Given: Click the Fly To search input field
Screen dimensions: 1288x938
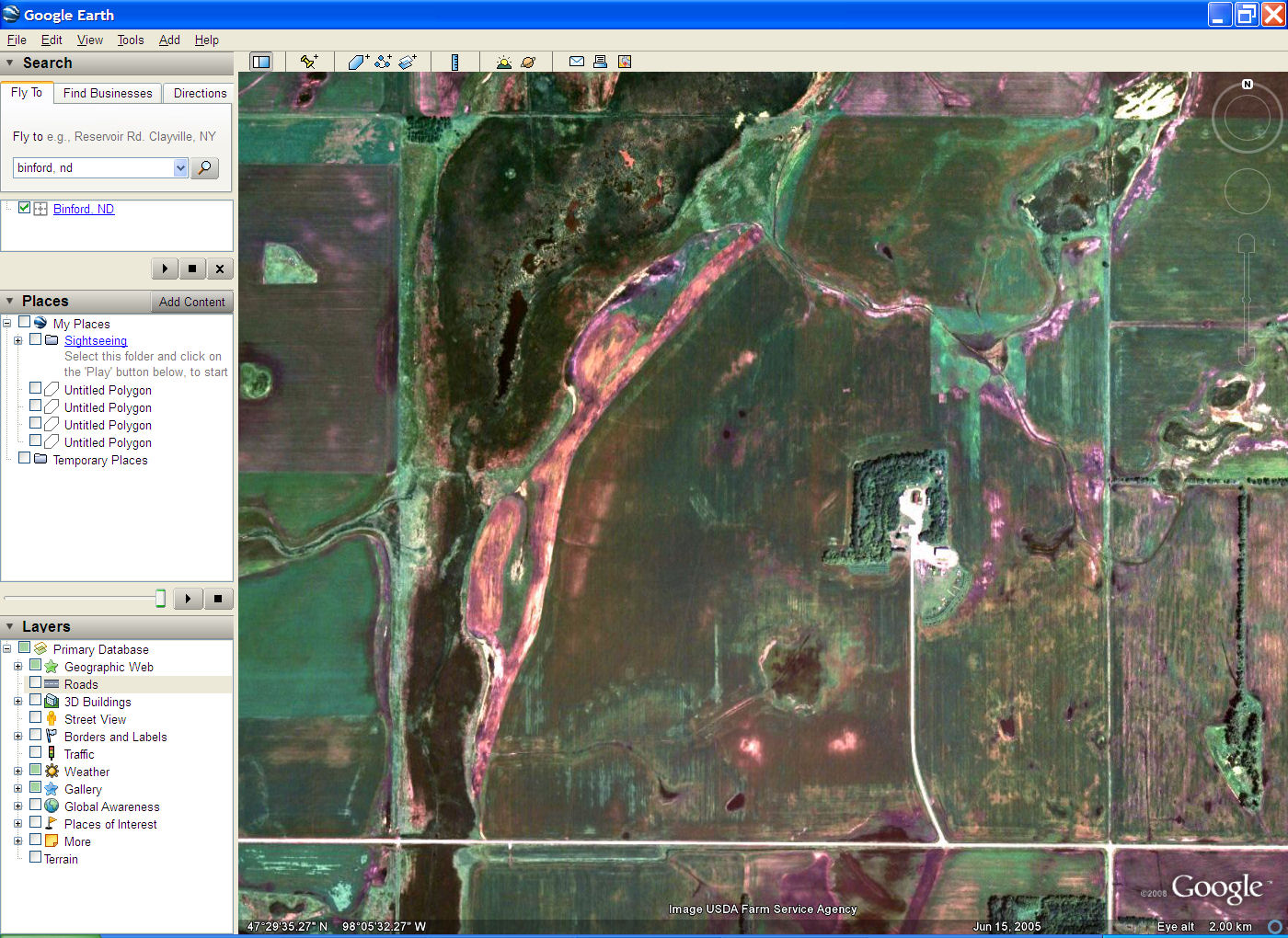Looking at the screenshot, I should pos(93,167).
